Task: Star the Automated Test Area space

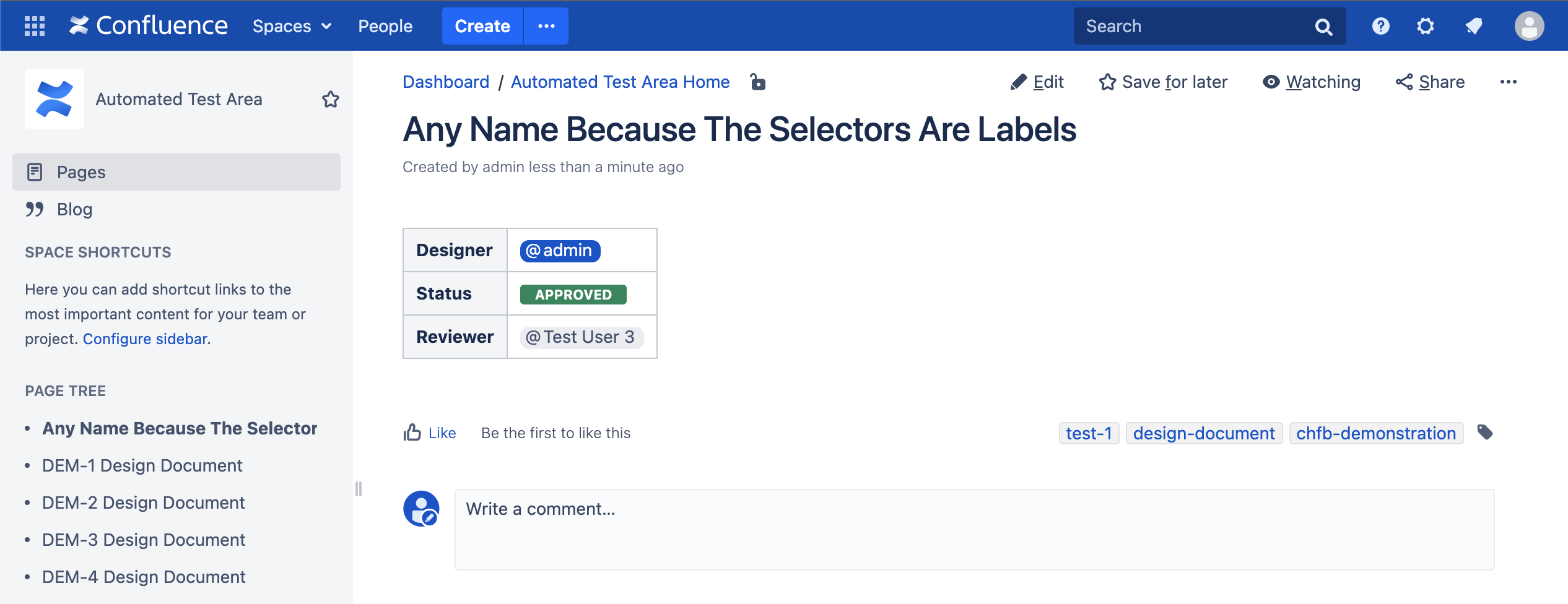Action: pos(331,99)
